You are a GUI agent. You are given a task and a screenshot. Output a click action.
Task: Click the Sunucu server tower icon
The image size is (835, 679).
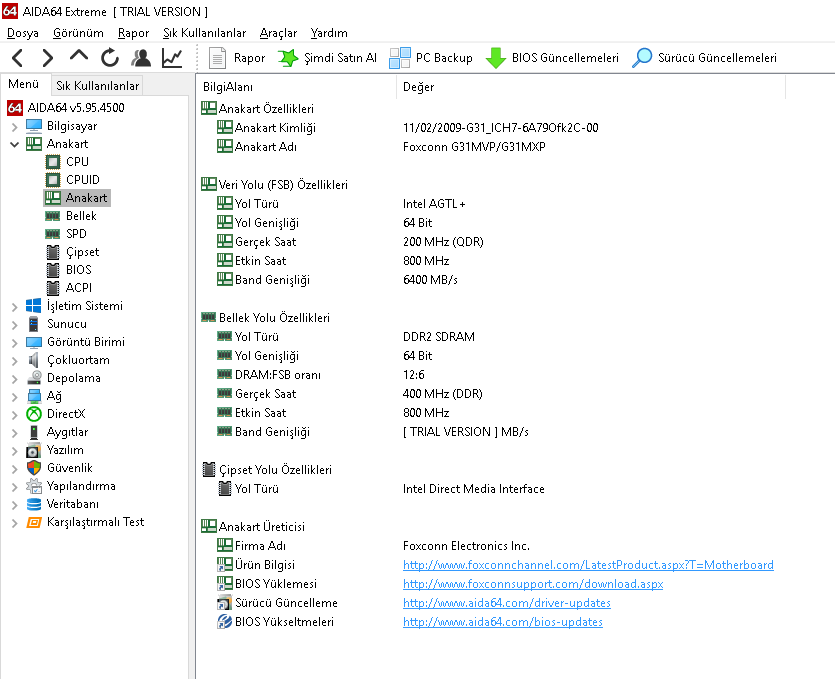point(34,324)
